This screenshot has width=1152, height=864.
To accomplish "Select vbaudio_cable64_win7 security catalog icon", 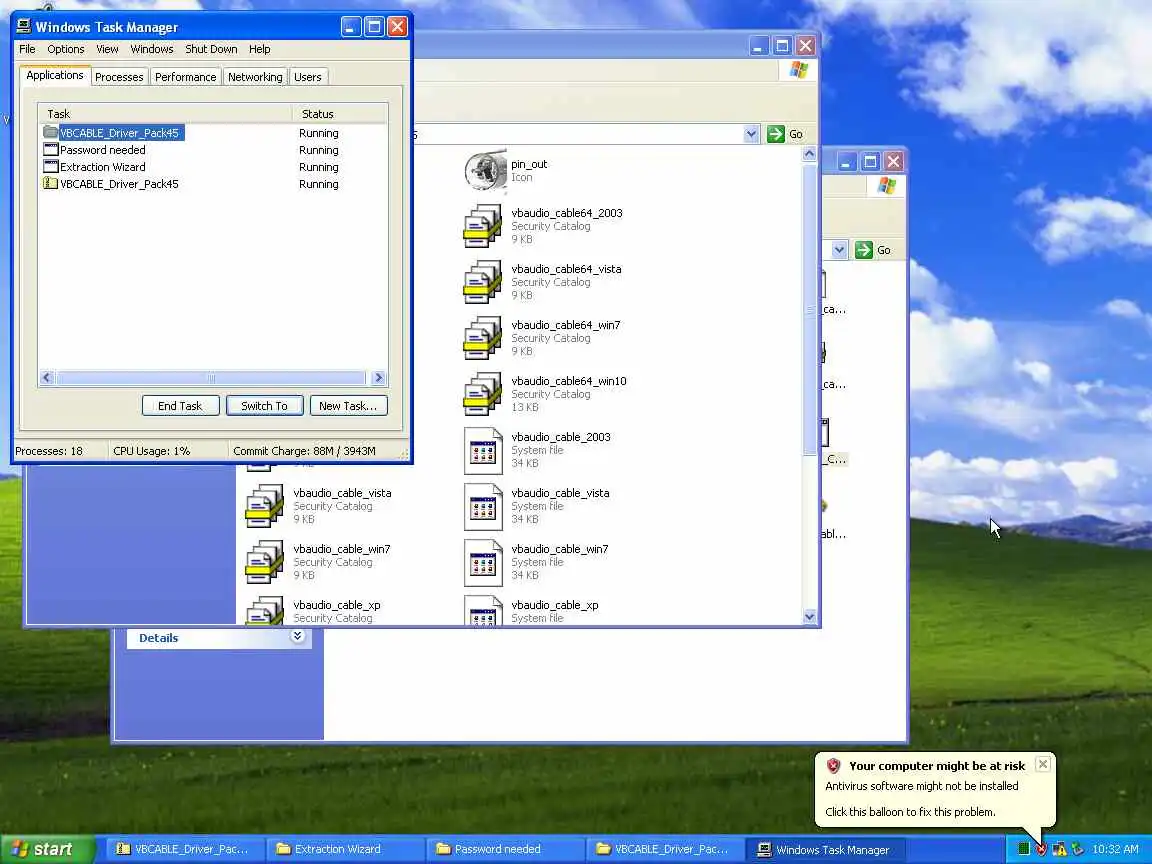I will 483,338.
